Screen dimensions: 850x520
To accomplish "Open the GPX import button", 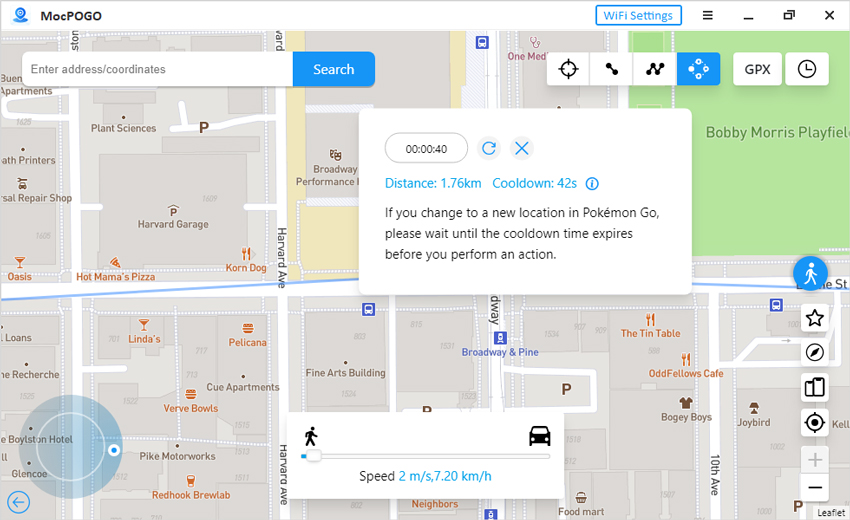I will pyautogui.click(x=757, y=69).
